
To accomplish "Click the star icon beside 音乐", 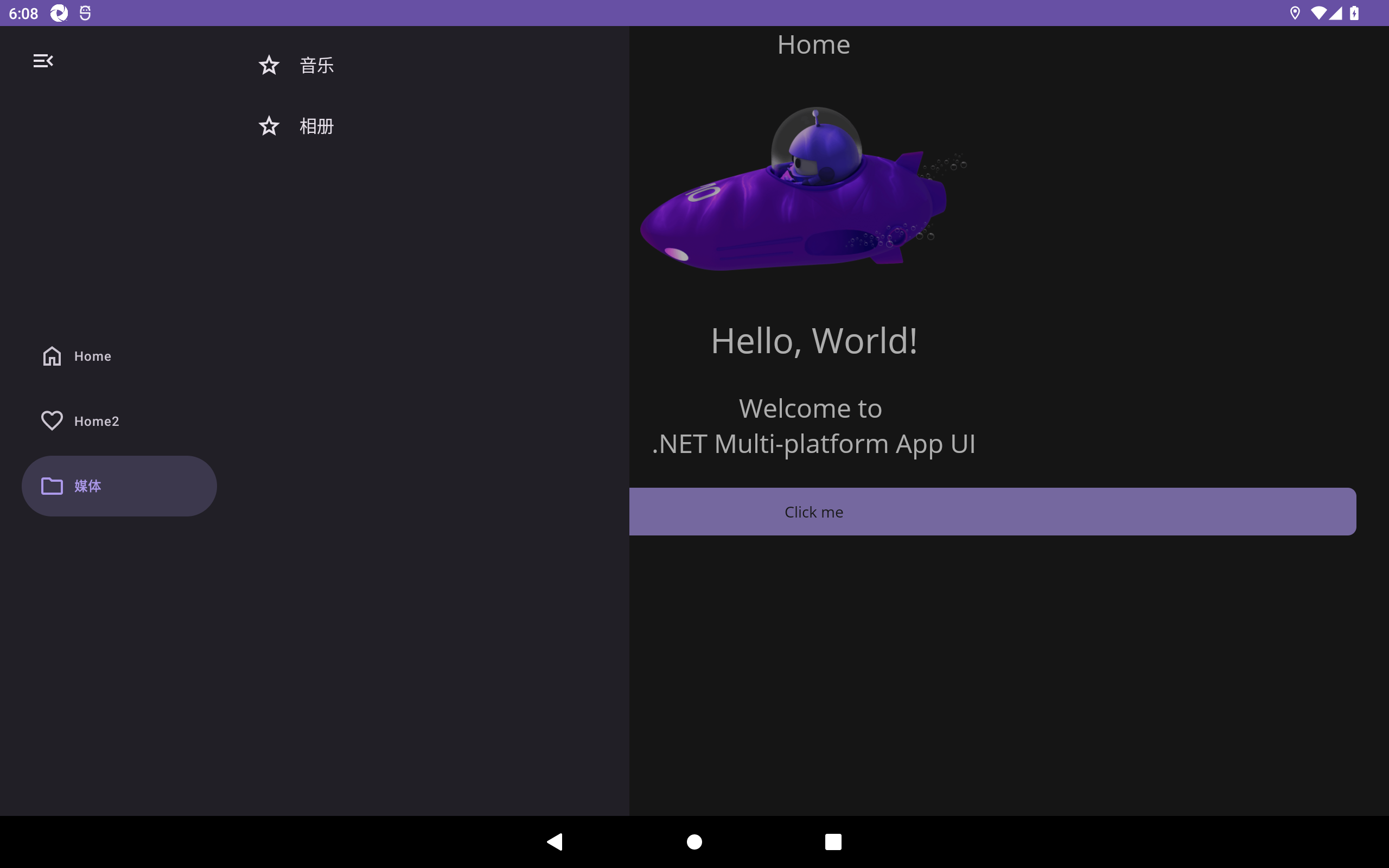I will (269, 66).
